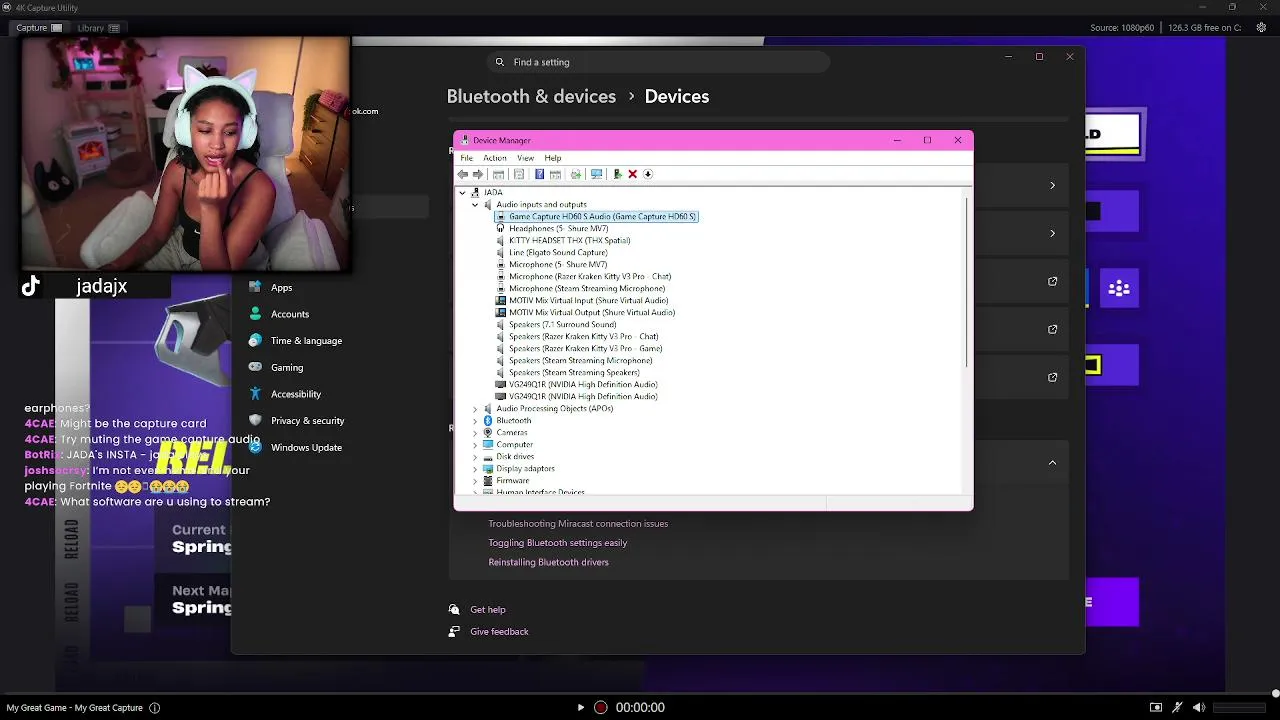Click the microphone mute icon in the bottom bar
1280x720 pixels.
point(1177,708)
